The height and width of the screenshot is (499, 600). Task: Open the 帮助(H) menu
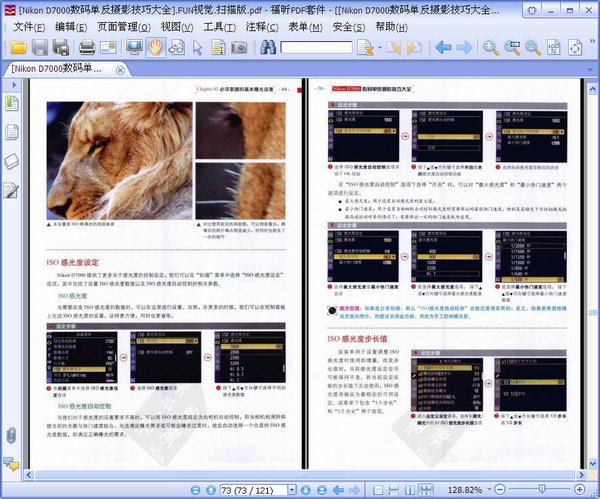click(391, 27)
